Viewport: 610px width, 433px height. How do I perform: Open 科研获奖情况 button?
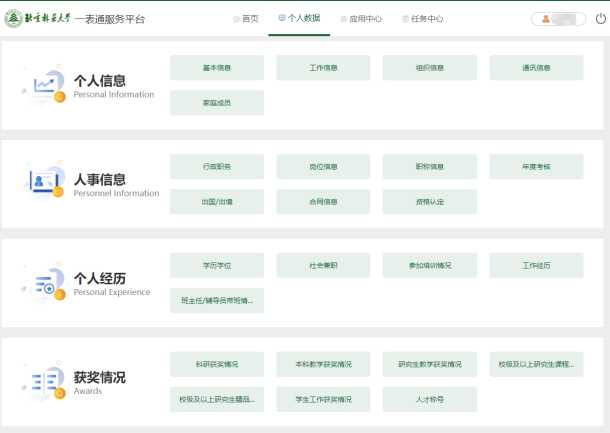click(x=217, y=364)
